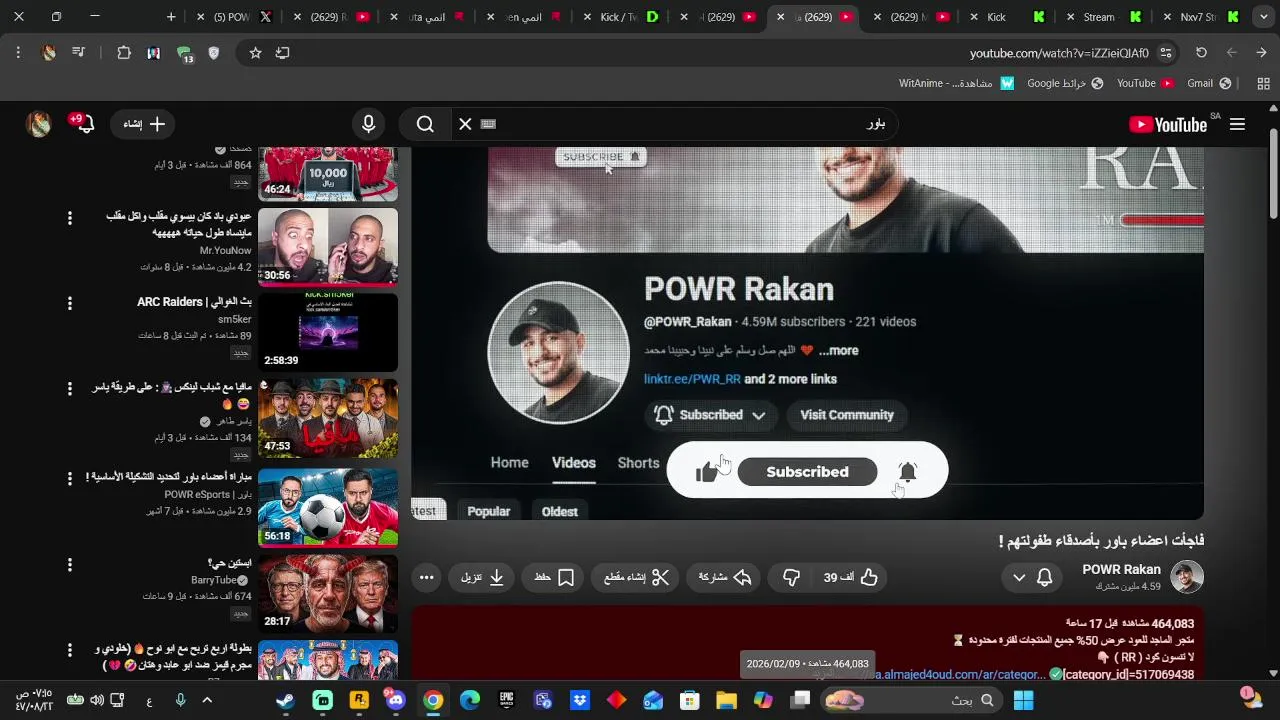Image resolution: width=1280 pixels, height=720 pixels.
Task: Open Epic Games Launcher from taskbar
Action: [x=507, y=700]
